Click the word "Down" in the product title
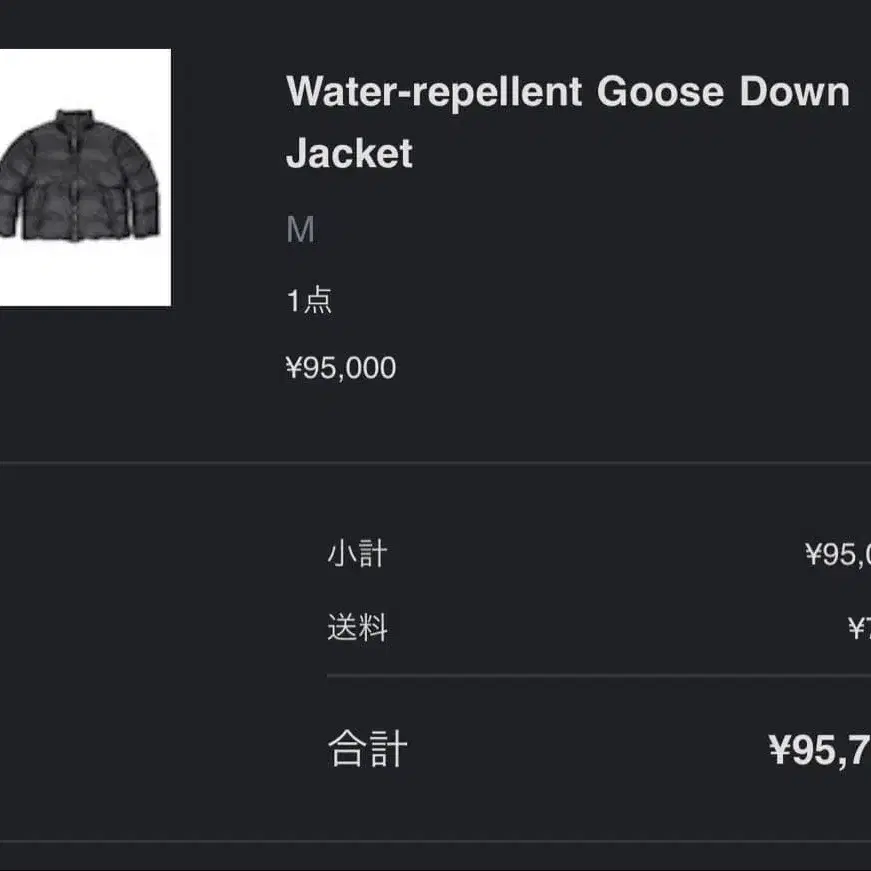 coord(794,92)
